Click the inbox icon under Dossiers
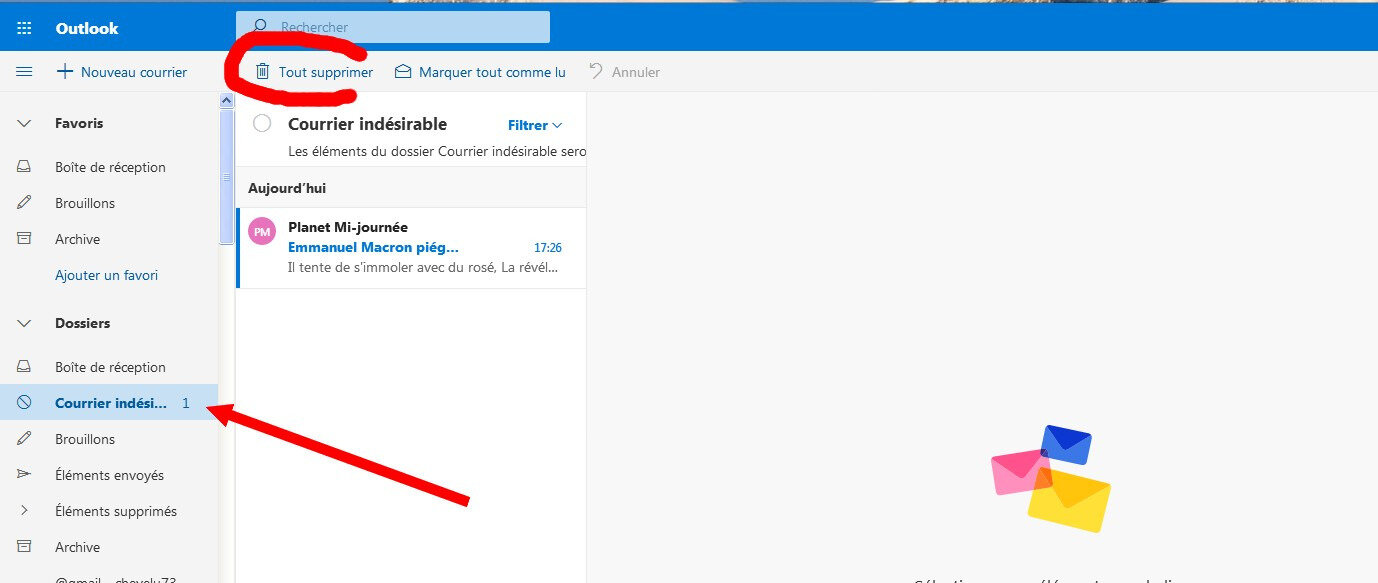The width and height of the screenshot is (1378, 583). tap(24, 367)
